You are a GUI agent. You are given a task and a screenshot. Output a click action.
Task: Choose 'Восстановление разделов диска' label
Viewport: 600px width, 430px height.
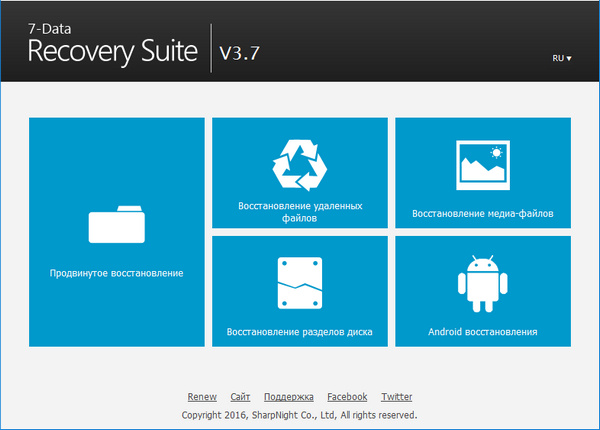click(x=300, y=332)
